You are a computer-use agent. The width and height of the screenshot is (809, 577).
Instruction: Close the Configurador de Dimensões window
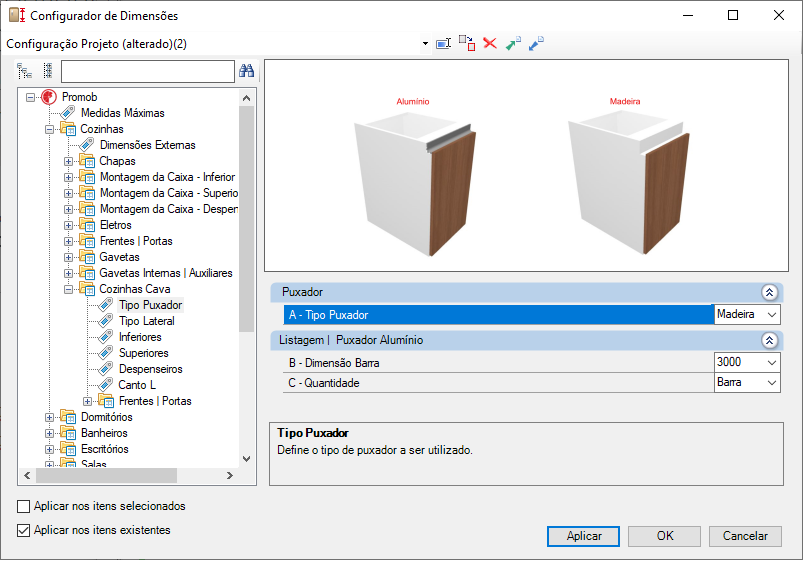click(779, 15)
